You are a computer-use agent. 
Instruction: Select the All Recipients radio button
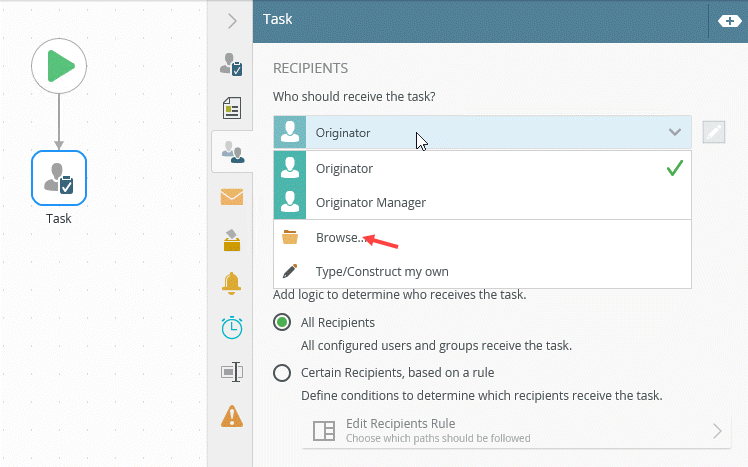282,322
